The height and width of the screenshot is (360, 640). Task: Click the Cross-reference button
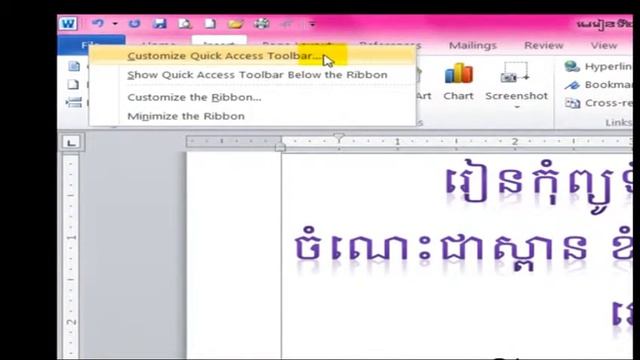(x=598, y=103)
